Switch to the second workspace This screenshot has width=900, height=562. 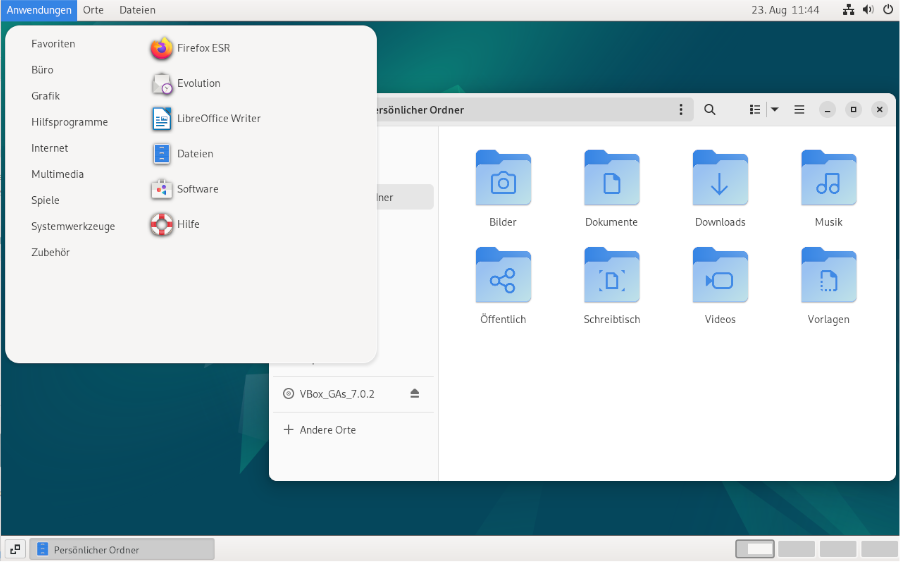point(797,549)
